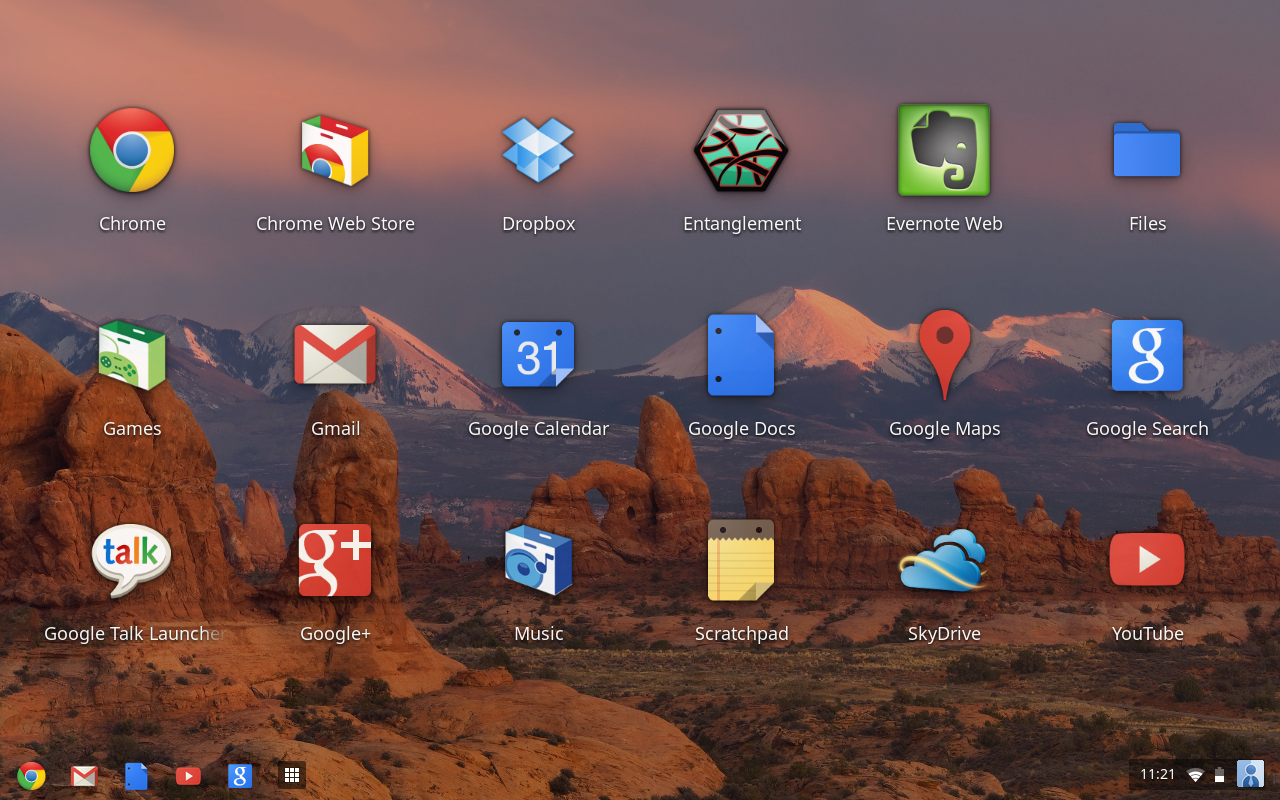Click the 11:21 clock in the status tray

(1157, 774)
